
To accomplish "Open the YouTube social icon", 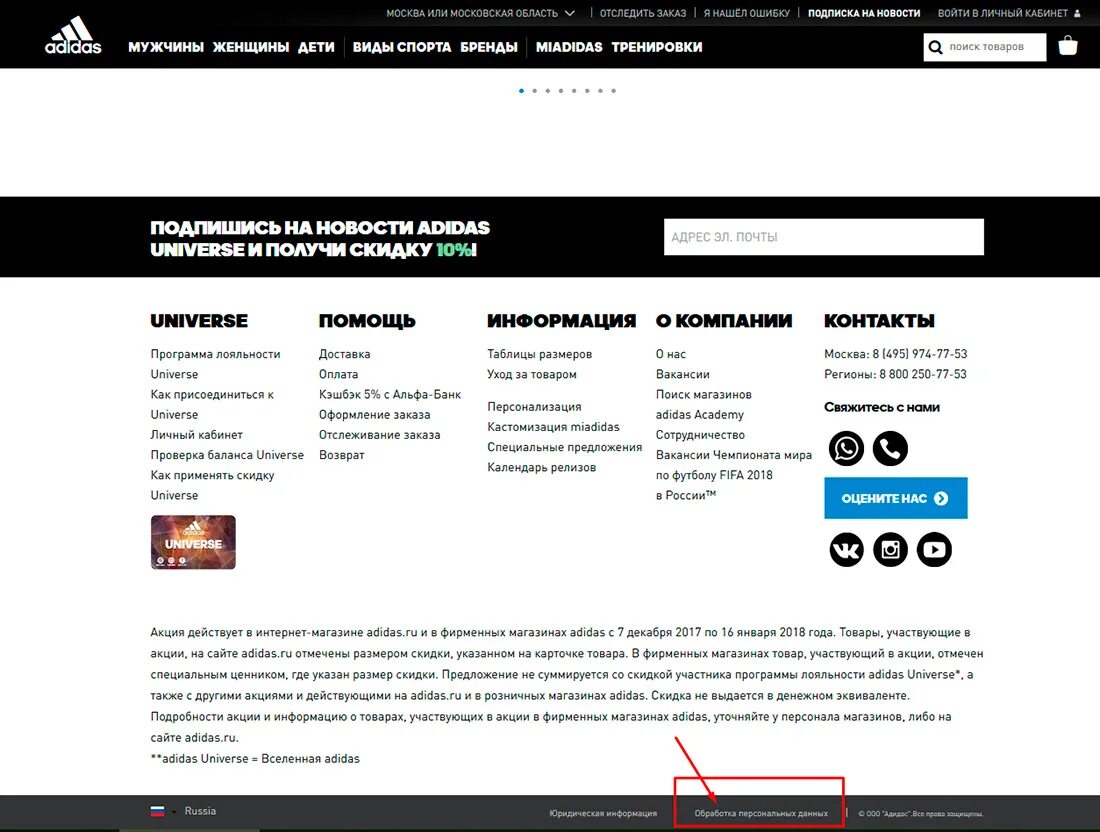I will (x=934, y=549).
